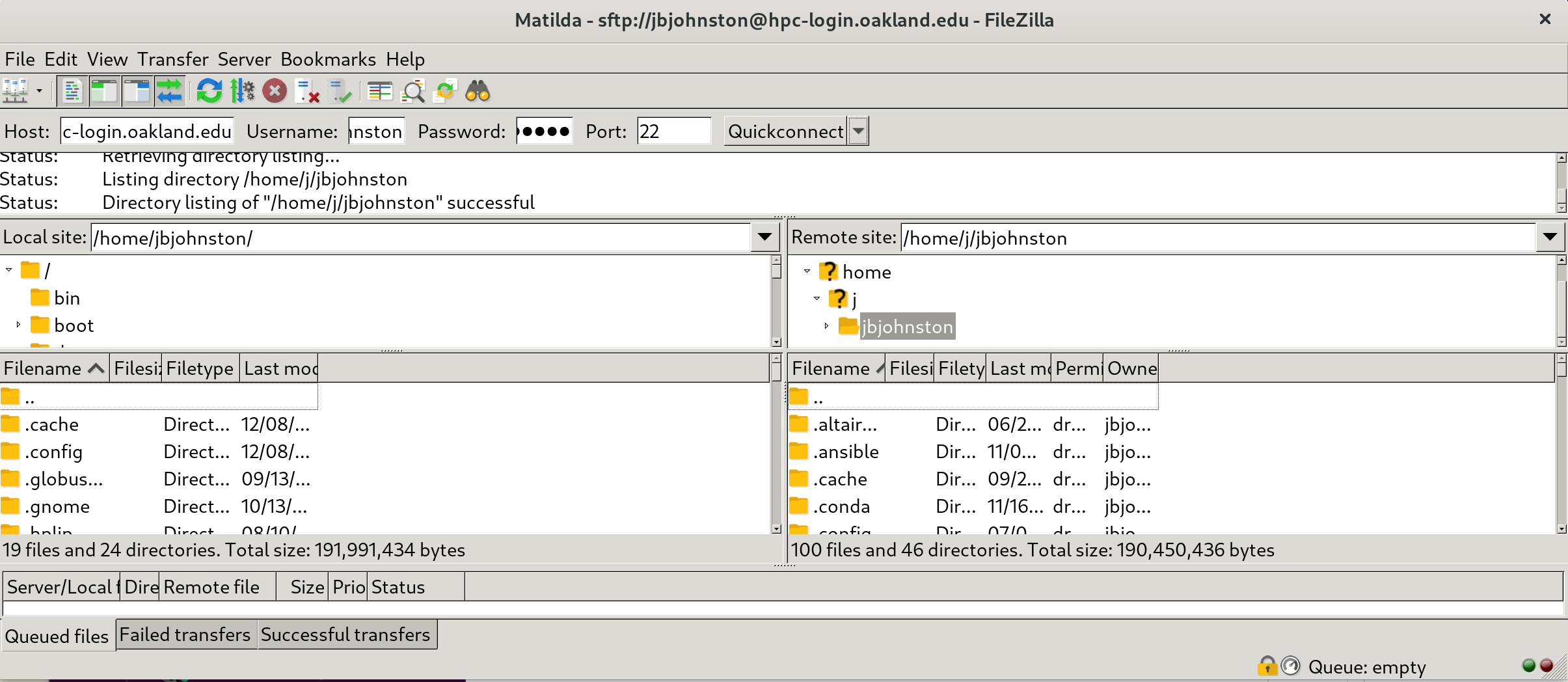Click the Disconnect from server icon
The width and height of the screenshot is (1568, 682).
[307, 91]
